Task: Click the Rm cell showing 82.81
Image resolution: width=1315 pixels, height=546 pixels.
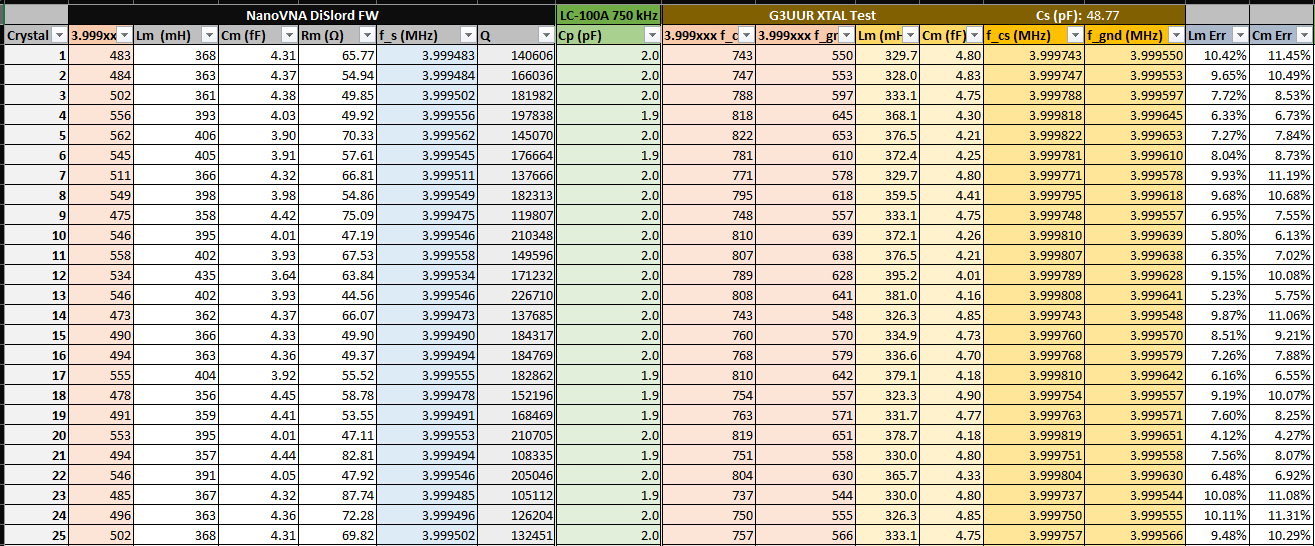Action: (338, 456)
